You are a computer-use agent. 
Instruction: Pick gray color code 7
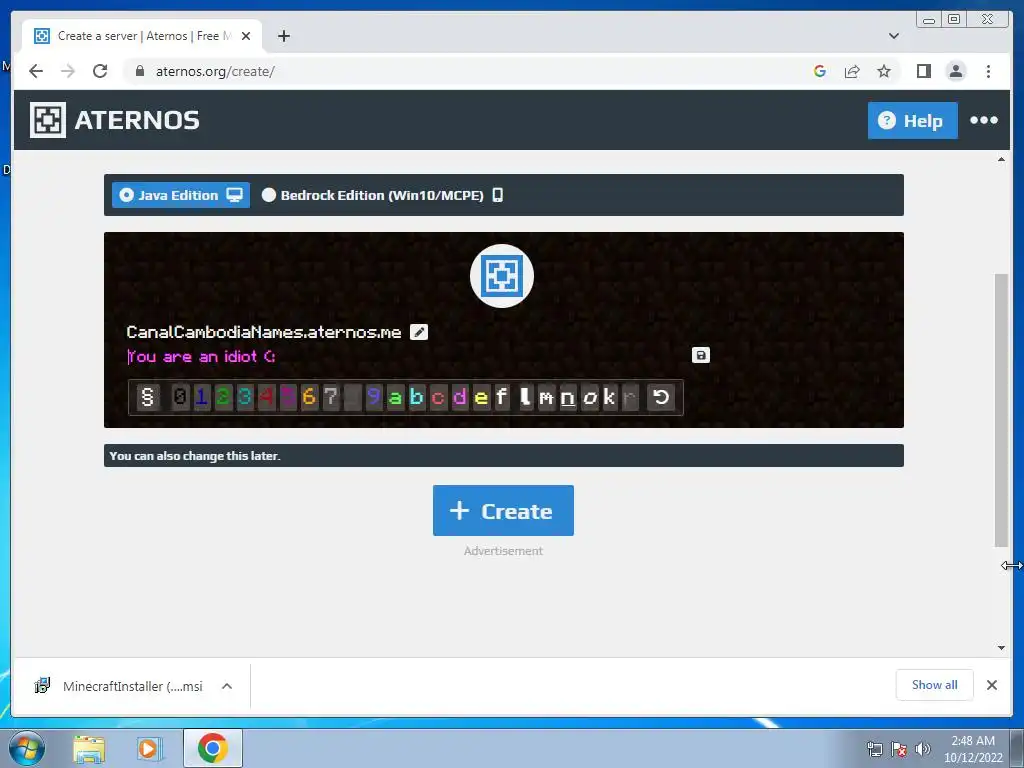[x=331, y=397]
